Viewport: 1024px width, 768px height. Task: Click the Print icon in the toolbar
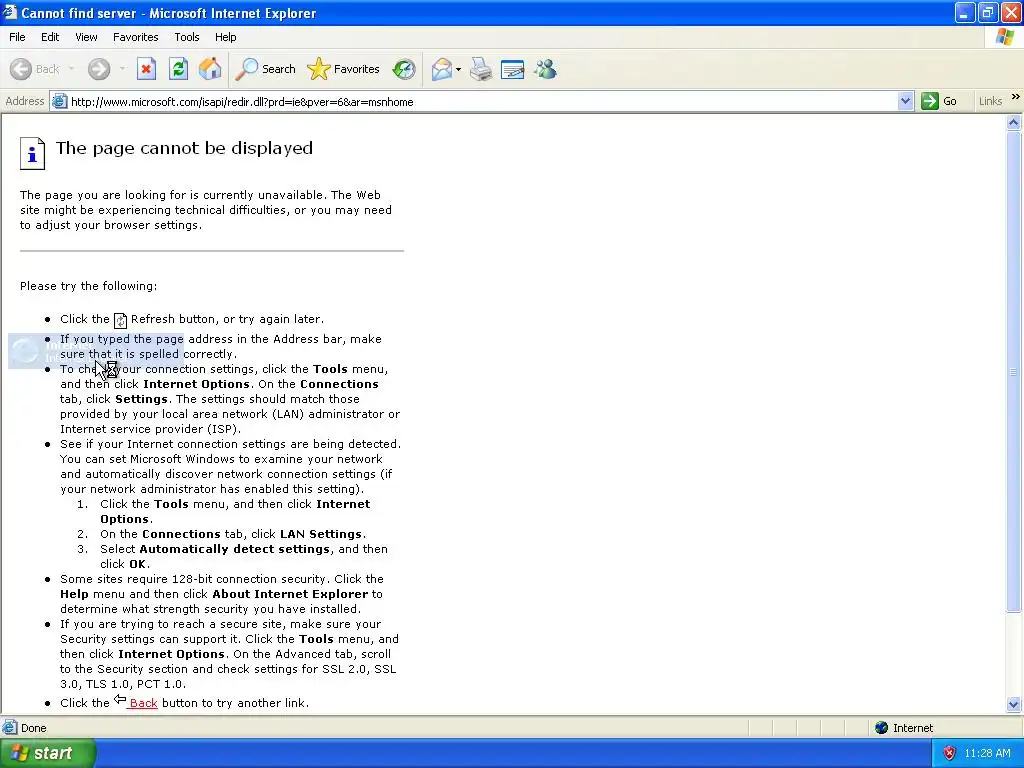click(x=481, y=69)
